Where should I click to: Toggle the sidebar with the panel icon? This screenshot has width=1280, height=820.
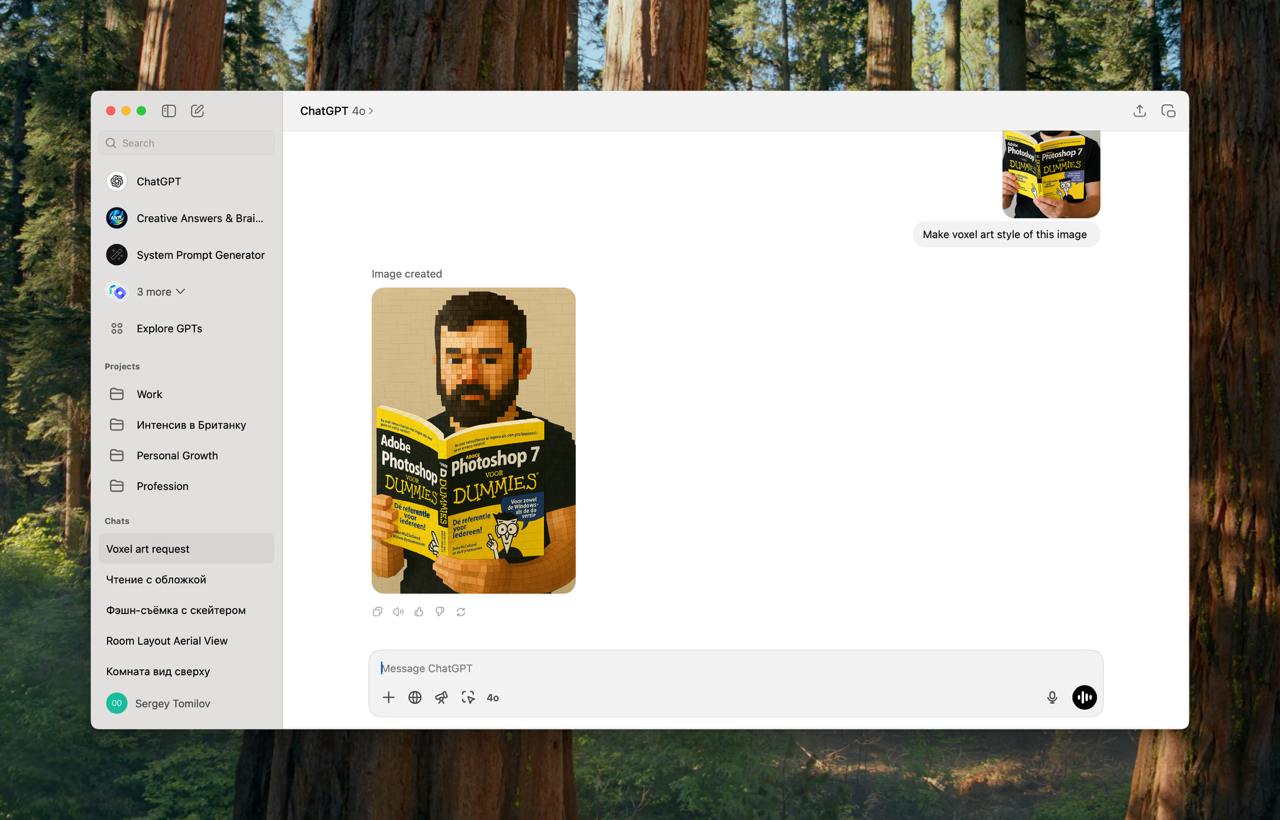click(x=169, y=111)
